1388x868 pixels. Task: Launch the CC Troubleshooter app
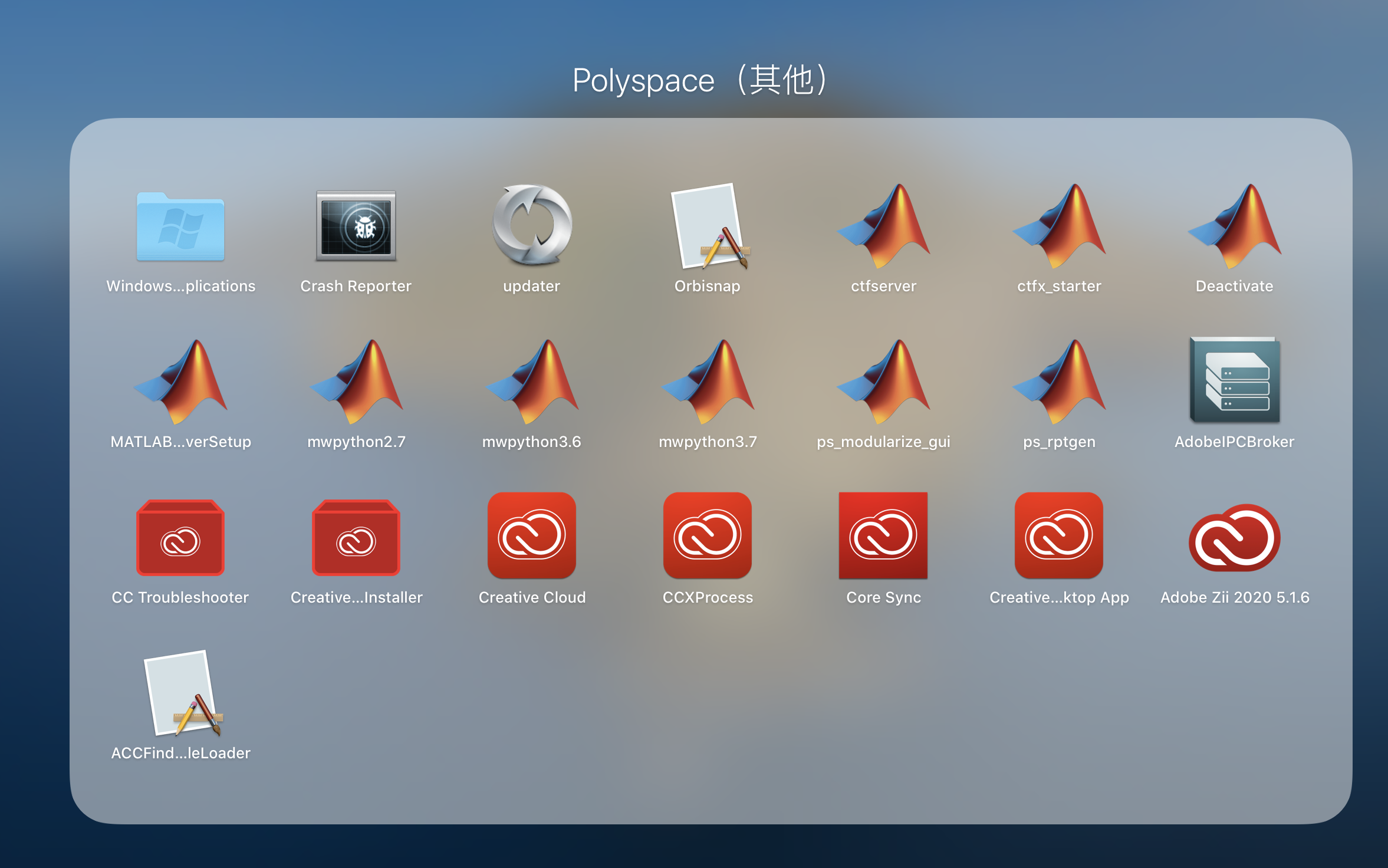(x=180, y=537)
